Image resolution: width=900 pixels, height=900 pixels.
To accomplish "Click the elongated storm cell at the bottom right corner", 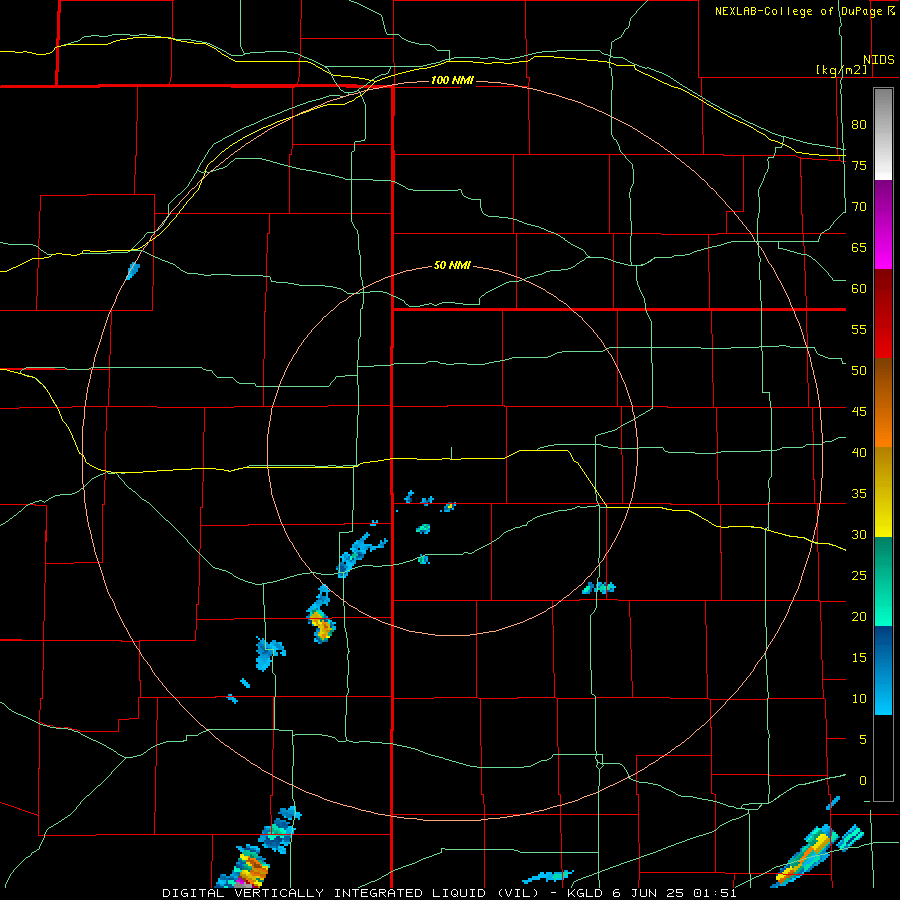I will (x=806, y=855).
